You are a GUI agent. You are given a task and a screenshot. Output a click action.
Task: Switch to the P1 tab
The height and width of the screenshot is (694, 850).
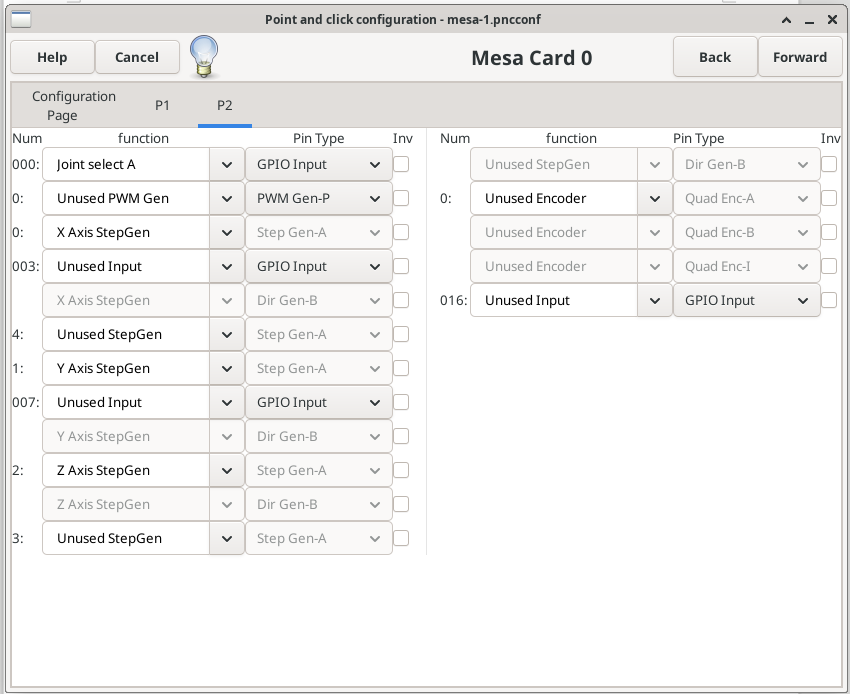[162, 105]
